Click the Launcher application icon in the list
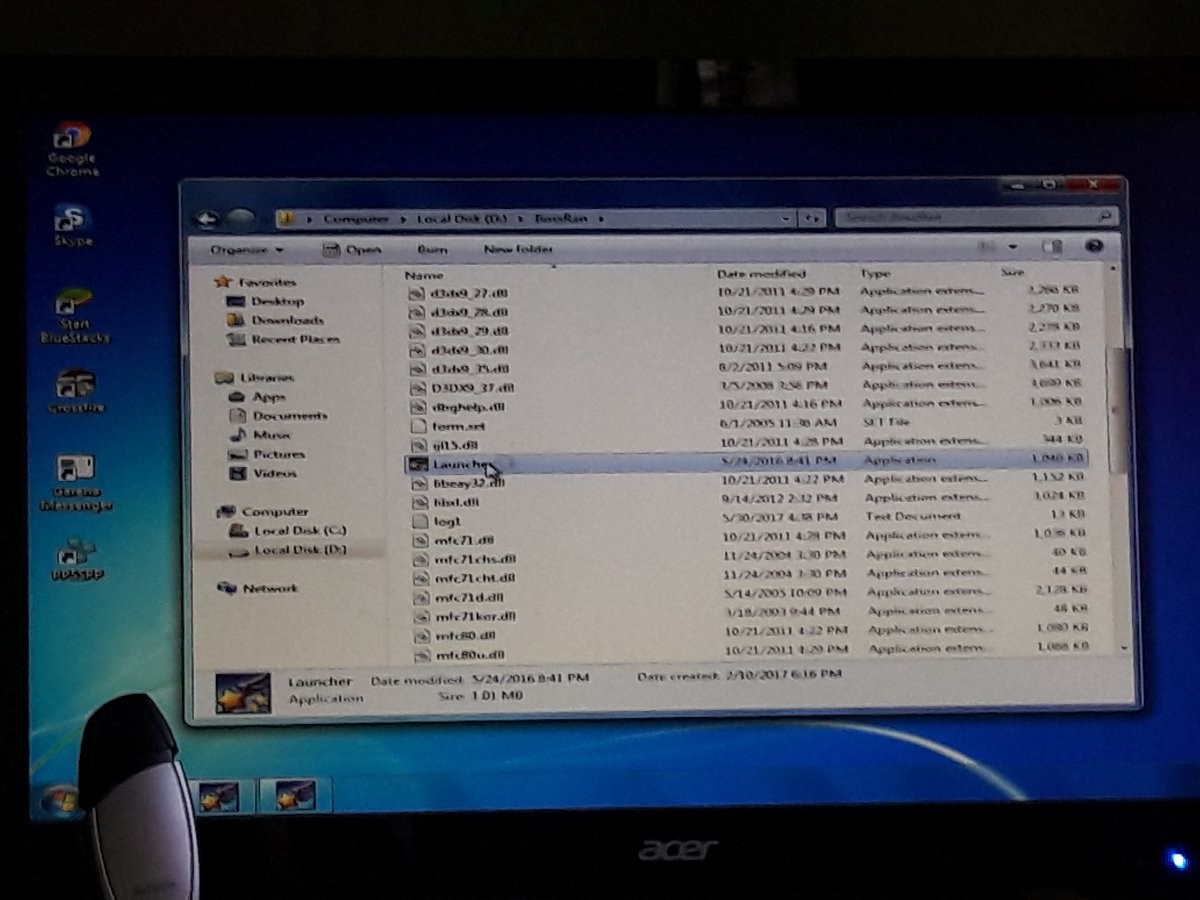The width and height of the screenshot is (1200, 900). [x=418, y=464]
